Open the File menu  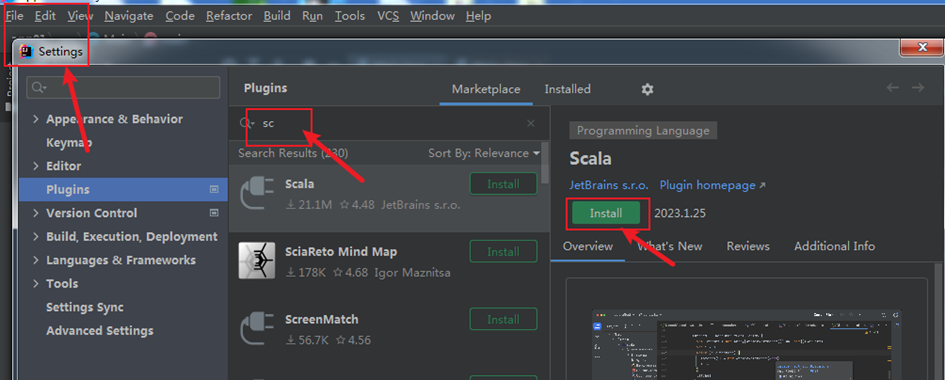coord(14,16)
